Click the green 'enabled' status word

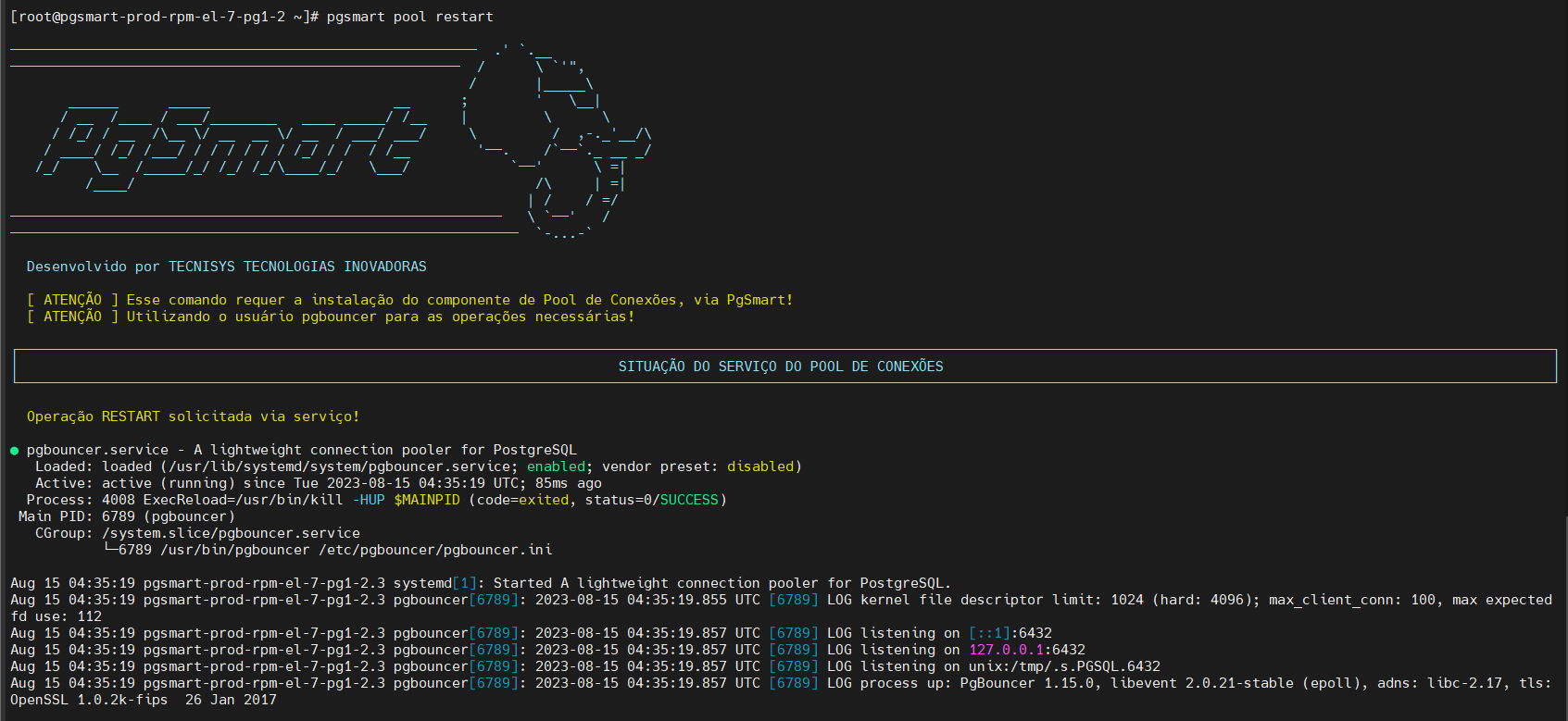556,466
